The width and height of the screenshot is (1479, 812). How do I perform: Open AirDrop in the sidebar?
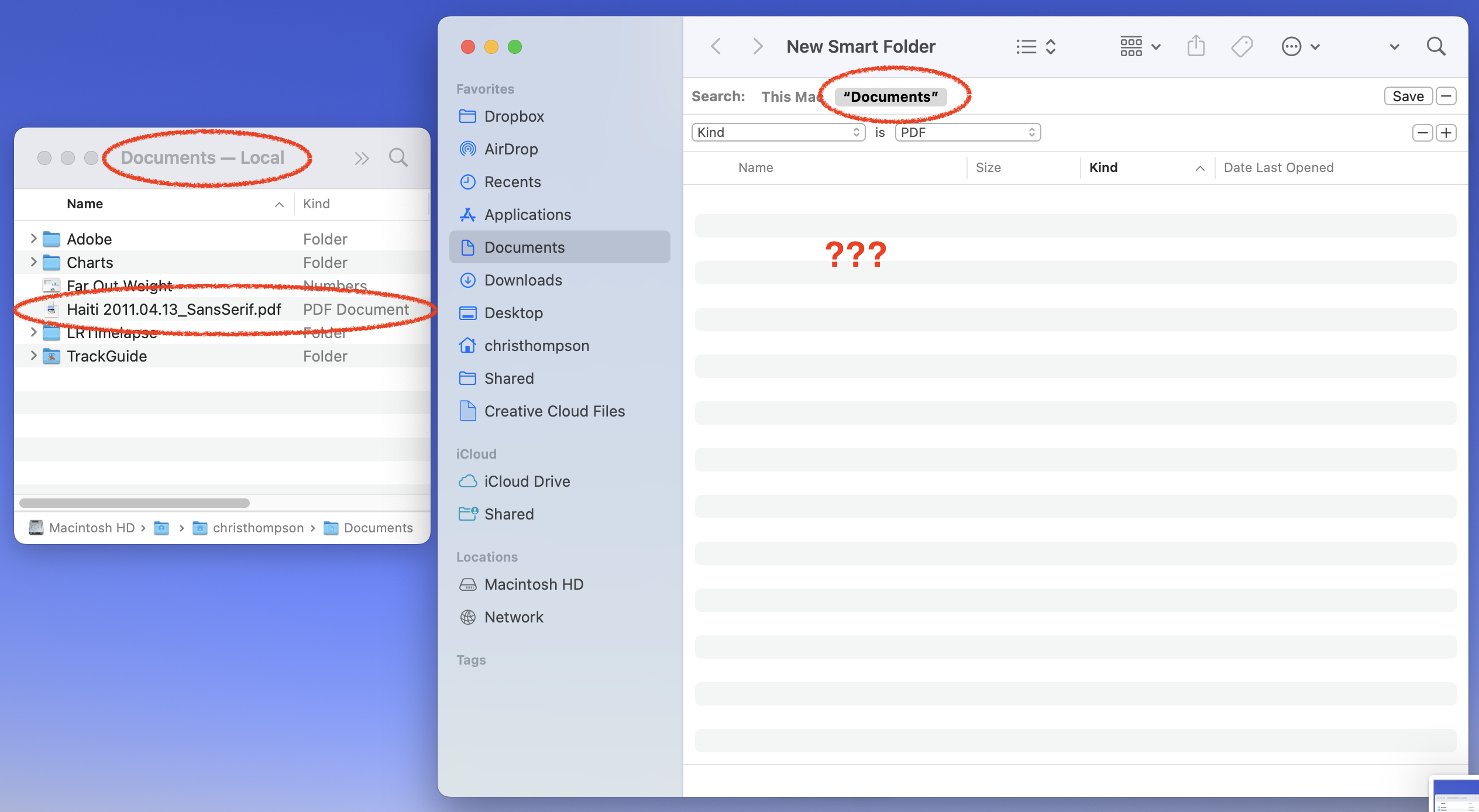click(510, 149)
